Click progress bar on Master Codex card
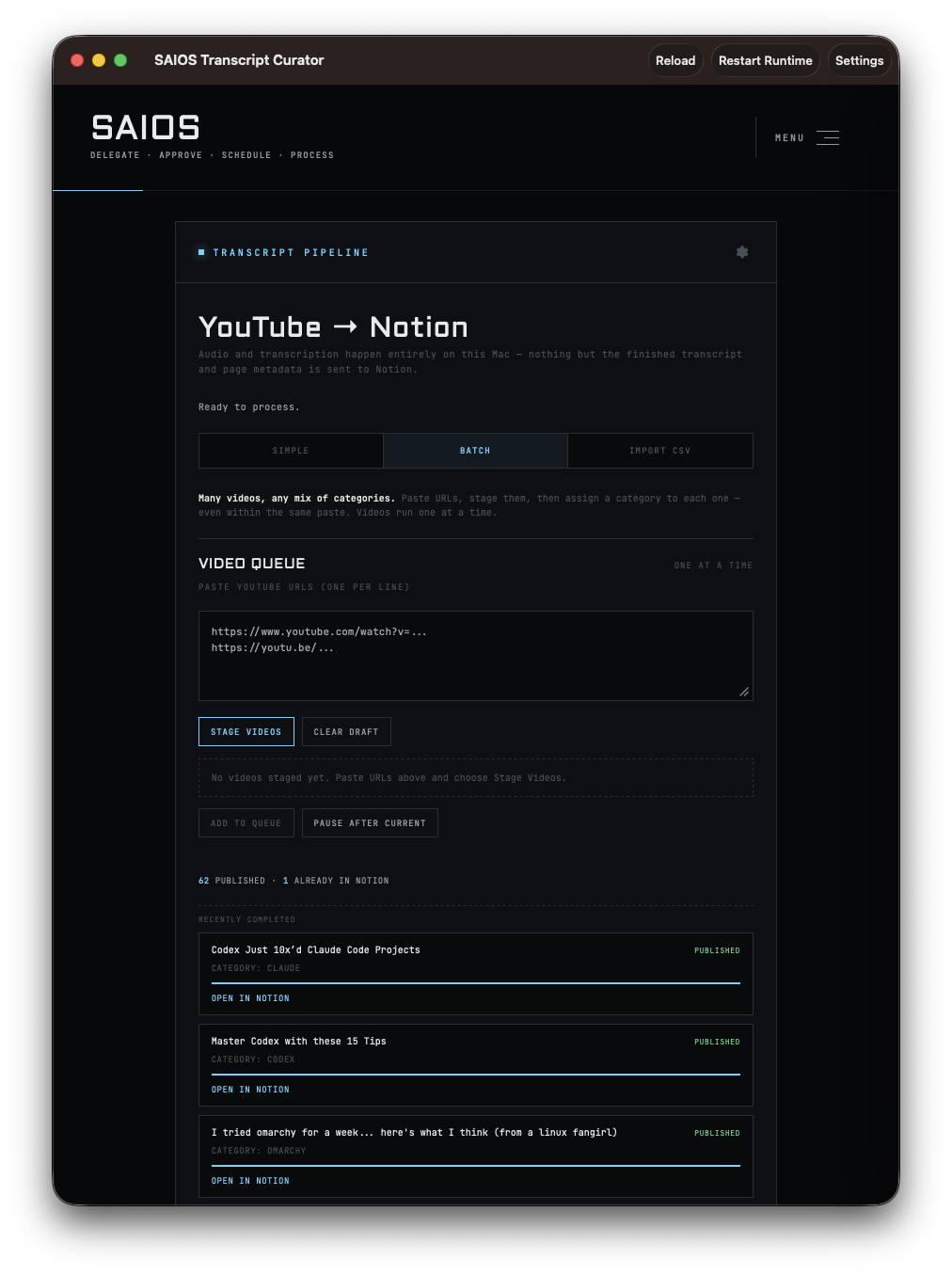This screenshot has width=952, height=1275. pyautogui.click(x=476, y=1075)
